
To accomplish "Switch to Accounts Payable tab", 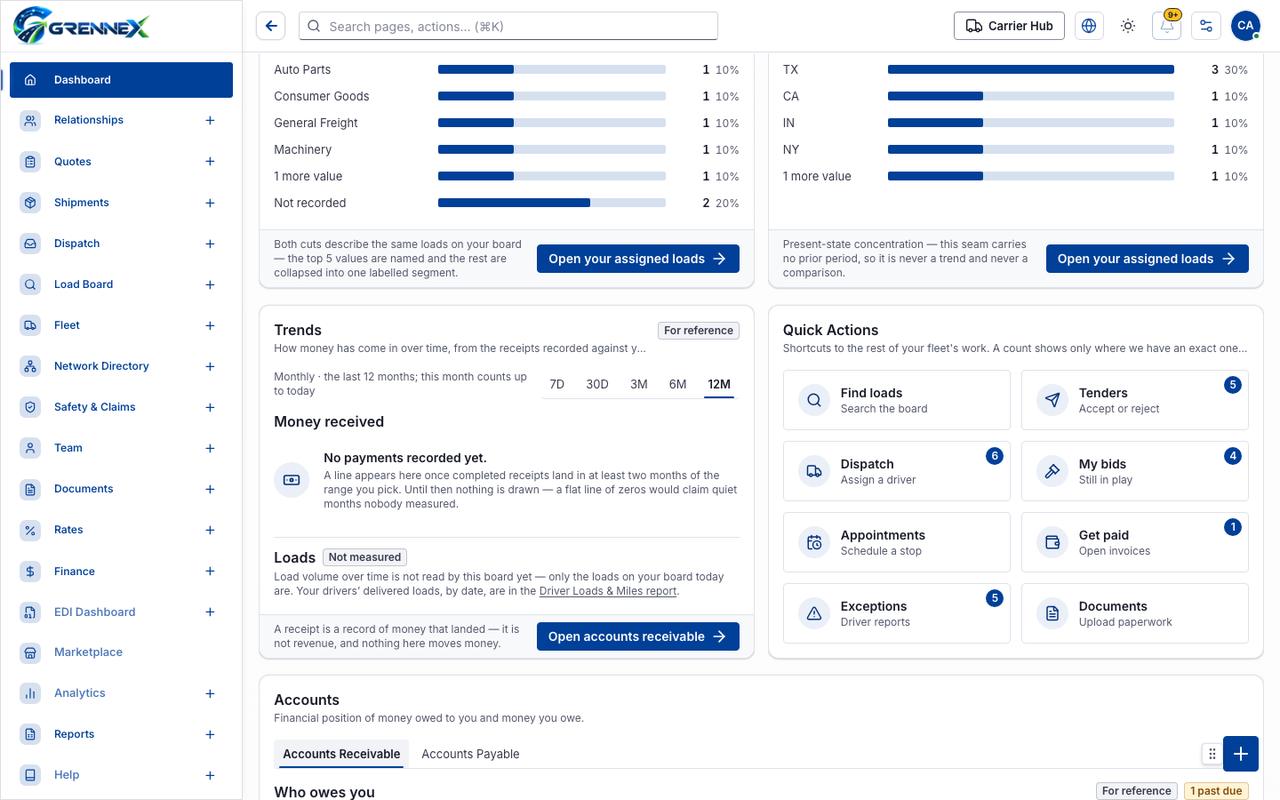I will pyautogui.click(x=470, y=754).
